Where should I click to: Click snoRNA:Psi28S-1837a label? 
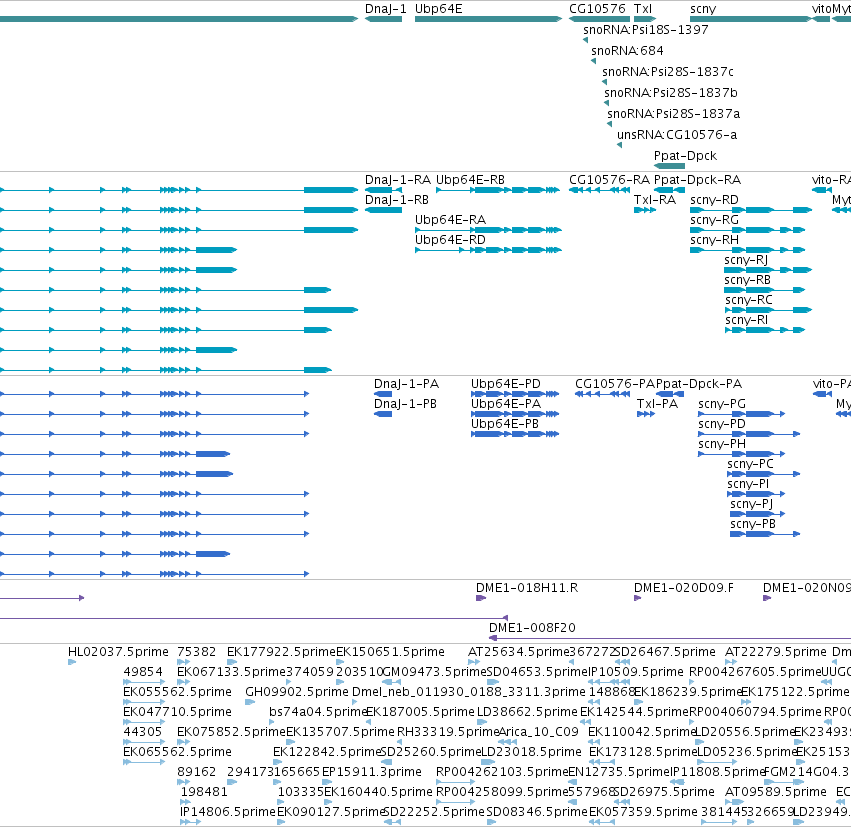674,114
